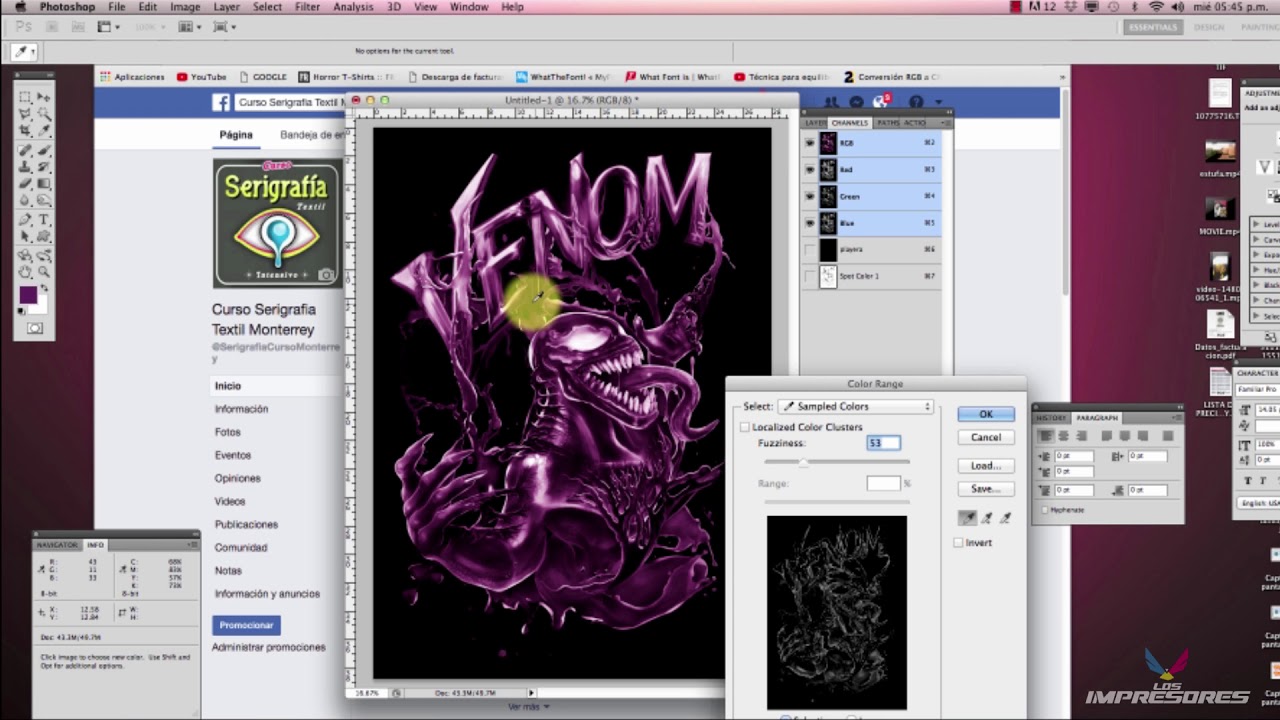This screenshot has height=720, width=1280.
Task: Hide the Green channel visibility eye
Action: pyautogui.click(x=810, y=197)
